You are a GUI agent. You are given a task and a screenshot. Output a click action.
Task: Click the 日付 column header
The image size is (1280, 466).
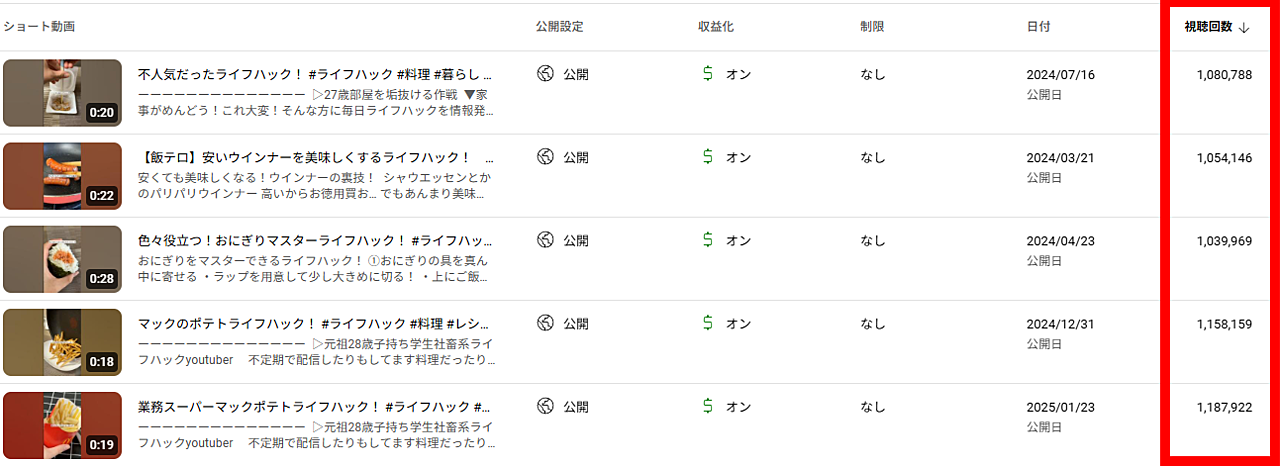tap(1038, 27)
